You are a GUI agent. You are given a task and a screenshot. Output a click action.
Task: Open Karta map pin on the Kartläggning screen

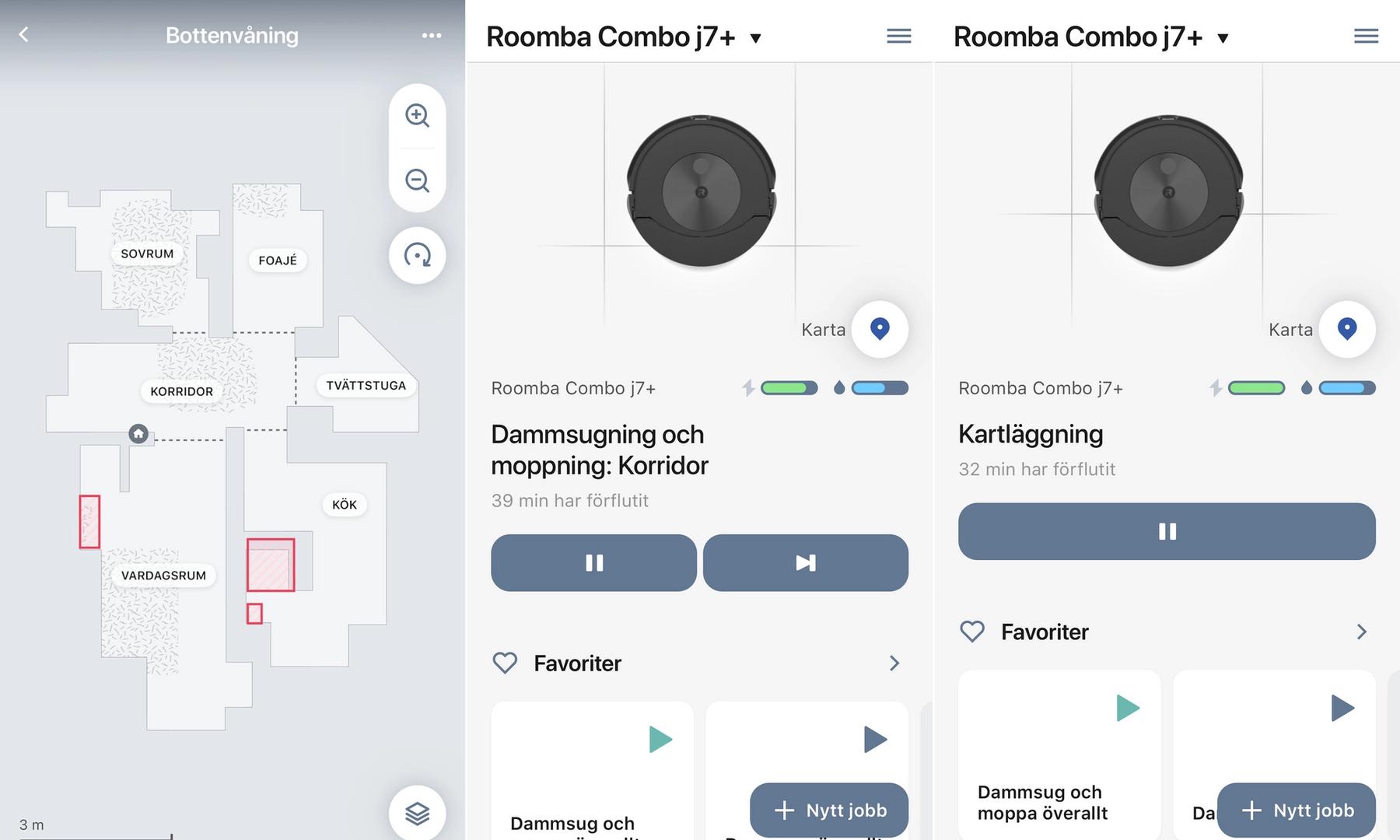[x=1347, y=329]
